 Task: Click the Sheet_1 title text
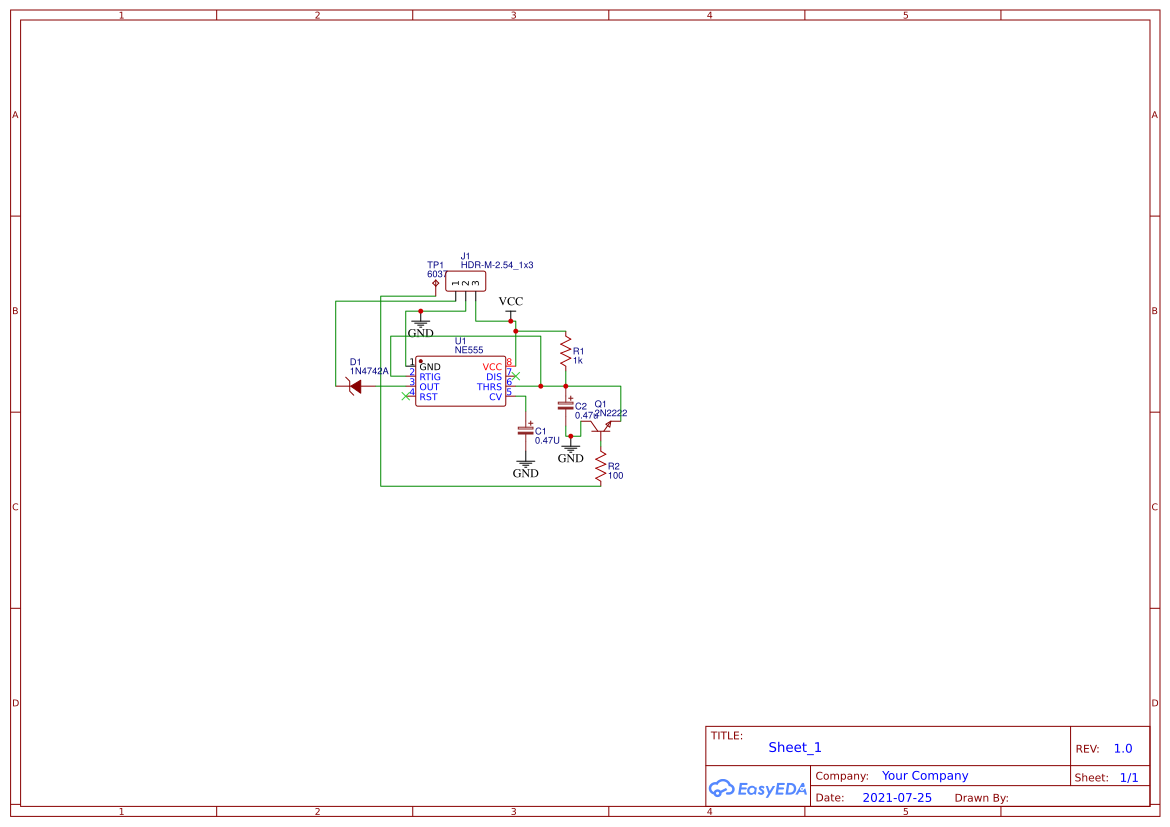pos(795,747)
